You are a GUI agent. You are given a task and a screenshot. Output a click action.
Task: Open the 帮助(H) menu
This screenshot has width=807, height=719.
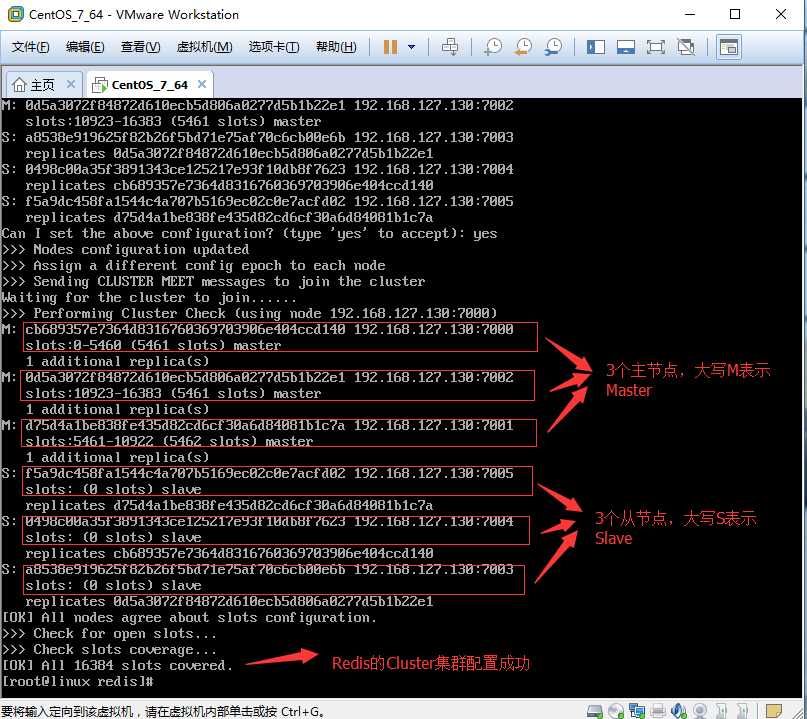click(336, 47)
